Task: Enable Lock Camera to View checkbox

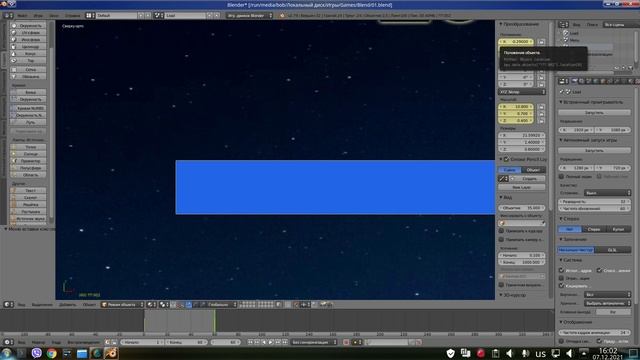Action: pyautogui.click(x=502, y=240)
